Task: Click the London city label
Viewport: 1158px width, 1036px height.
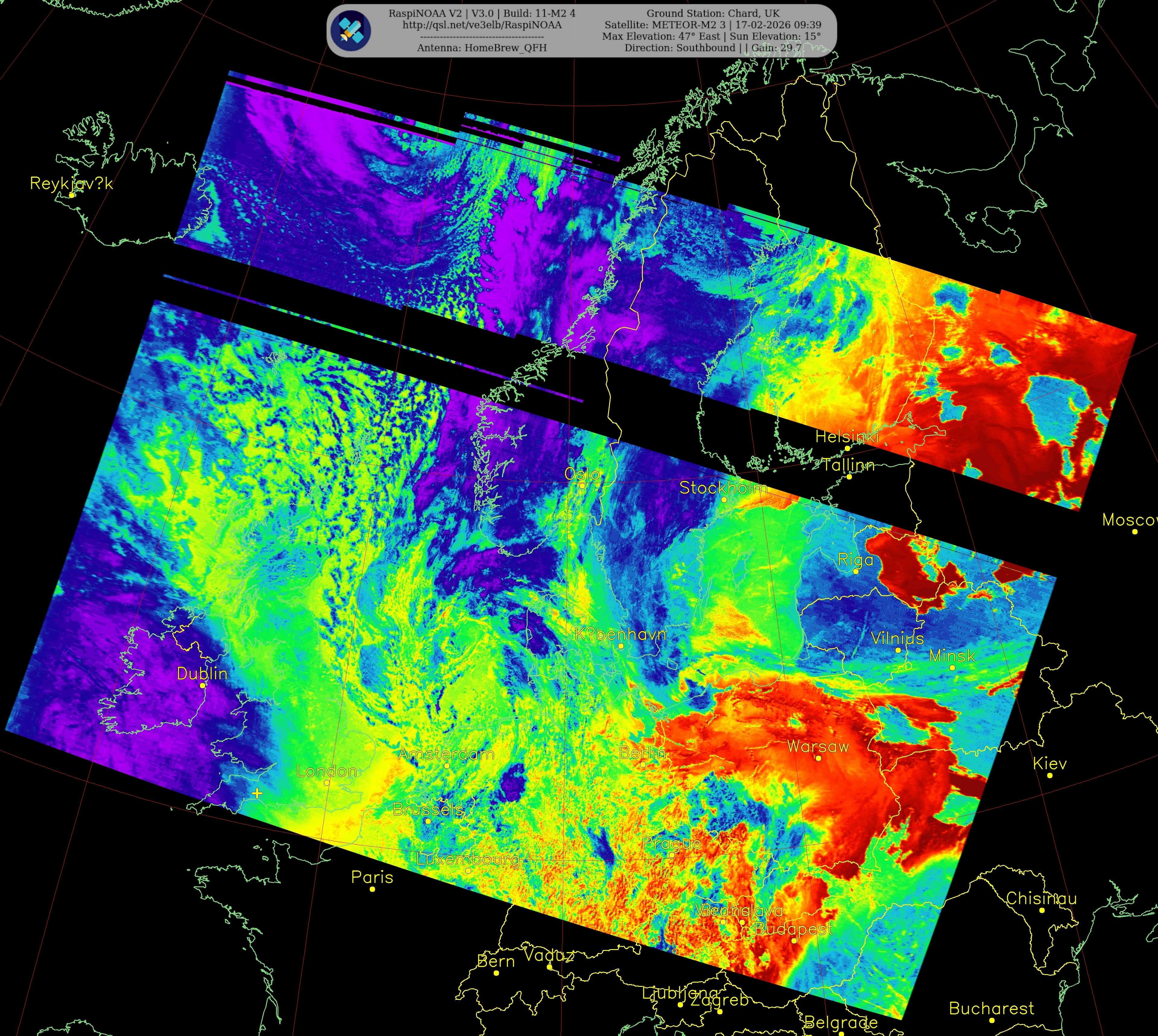Action: 327,771
